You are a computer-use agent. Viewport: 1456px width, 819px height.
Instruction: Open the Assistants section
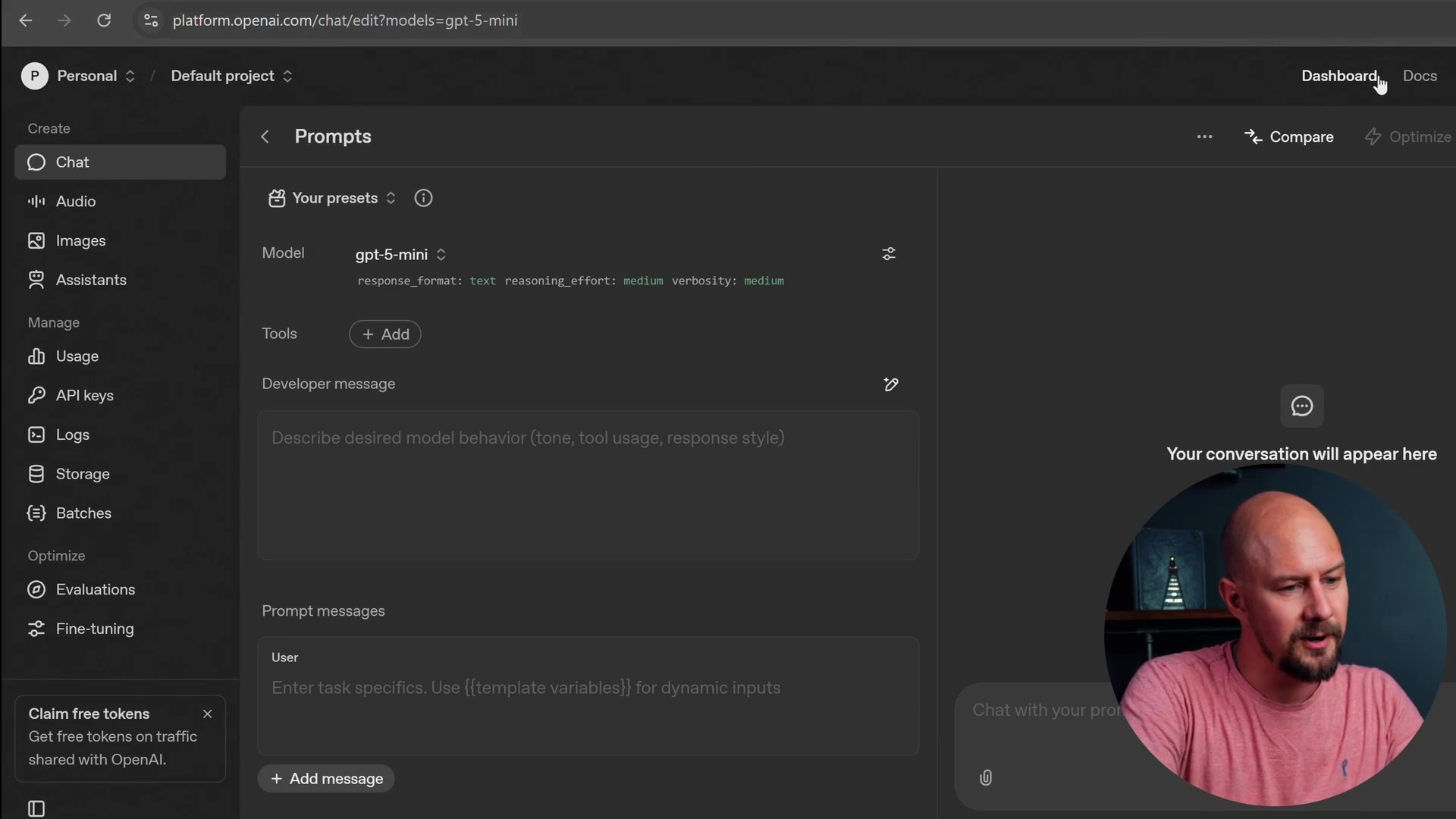point(92,280)
